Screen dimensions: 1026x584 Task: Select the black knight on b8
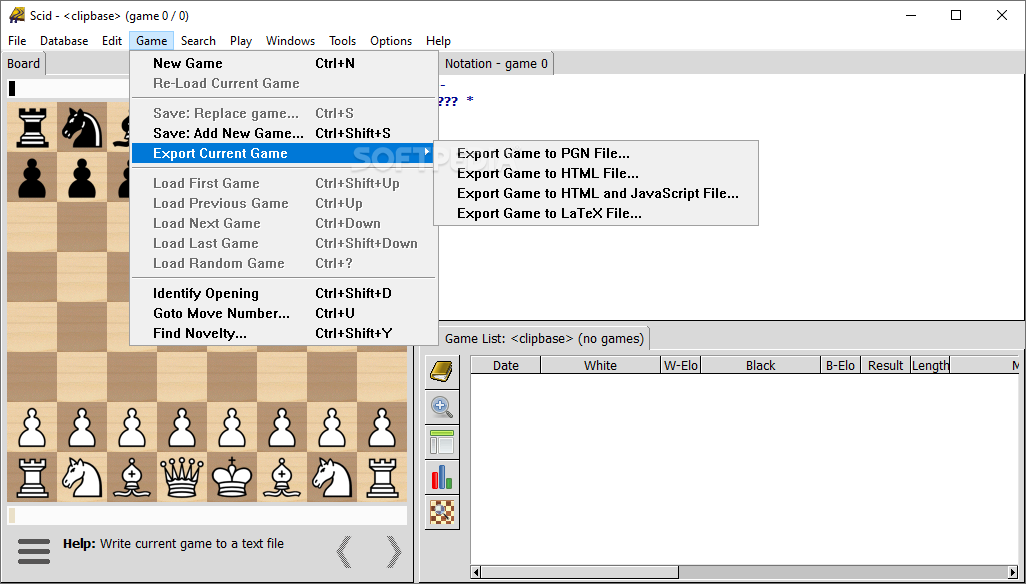point(82,127)
